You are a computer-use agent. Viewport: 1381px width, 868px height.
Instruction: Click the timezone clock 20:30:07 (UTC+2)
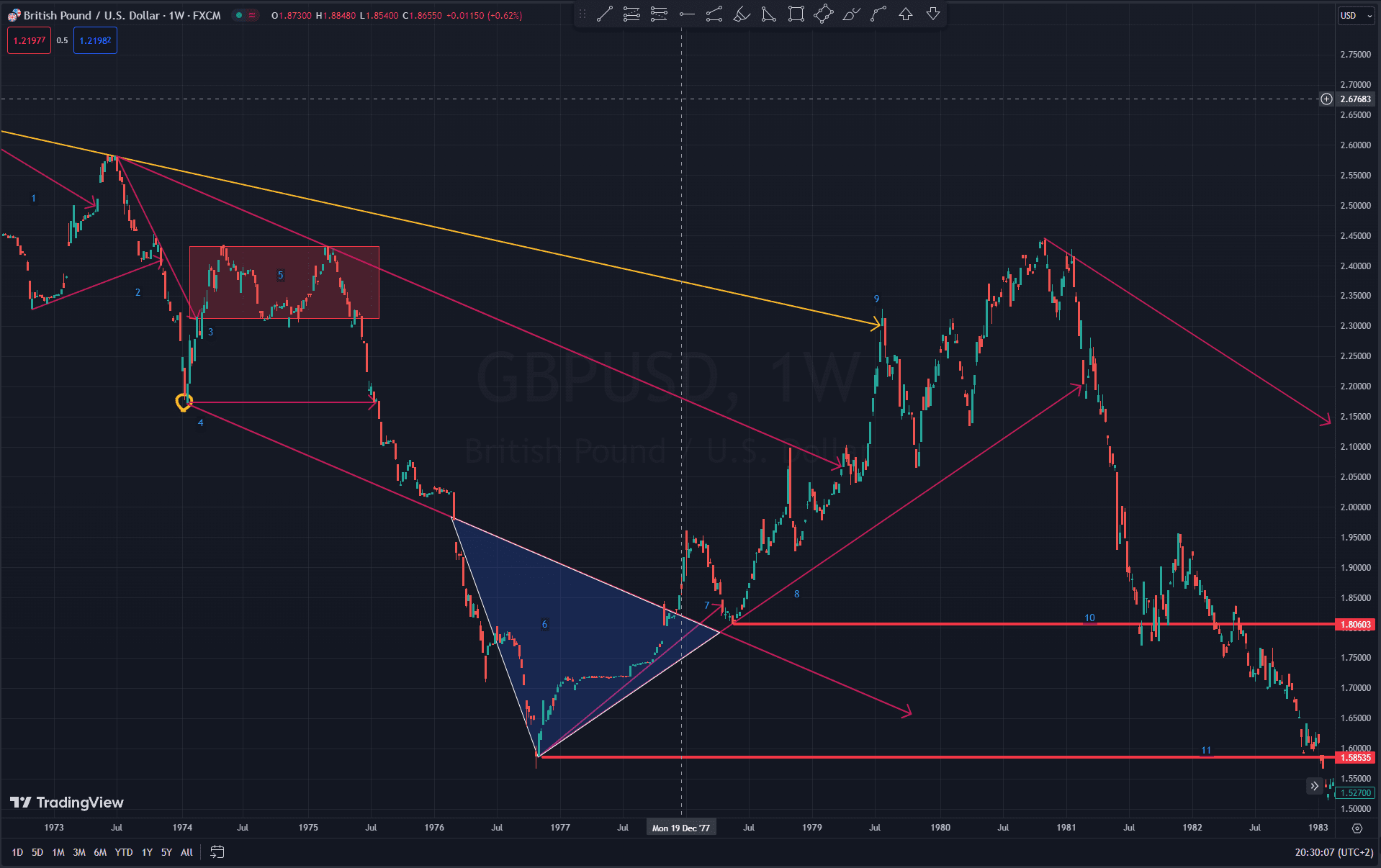(1334, 852)
